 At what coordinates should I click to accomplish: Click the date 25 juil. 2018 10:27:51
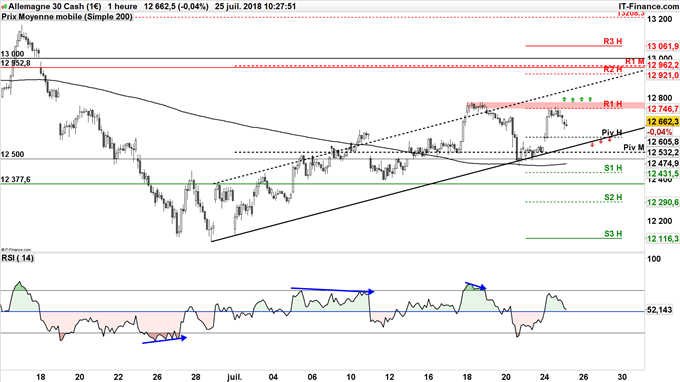[255, 7]
